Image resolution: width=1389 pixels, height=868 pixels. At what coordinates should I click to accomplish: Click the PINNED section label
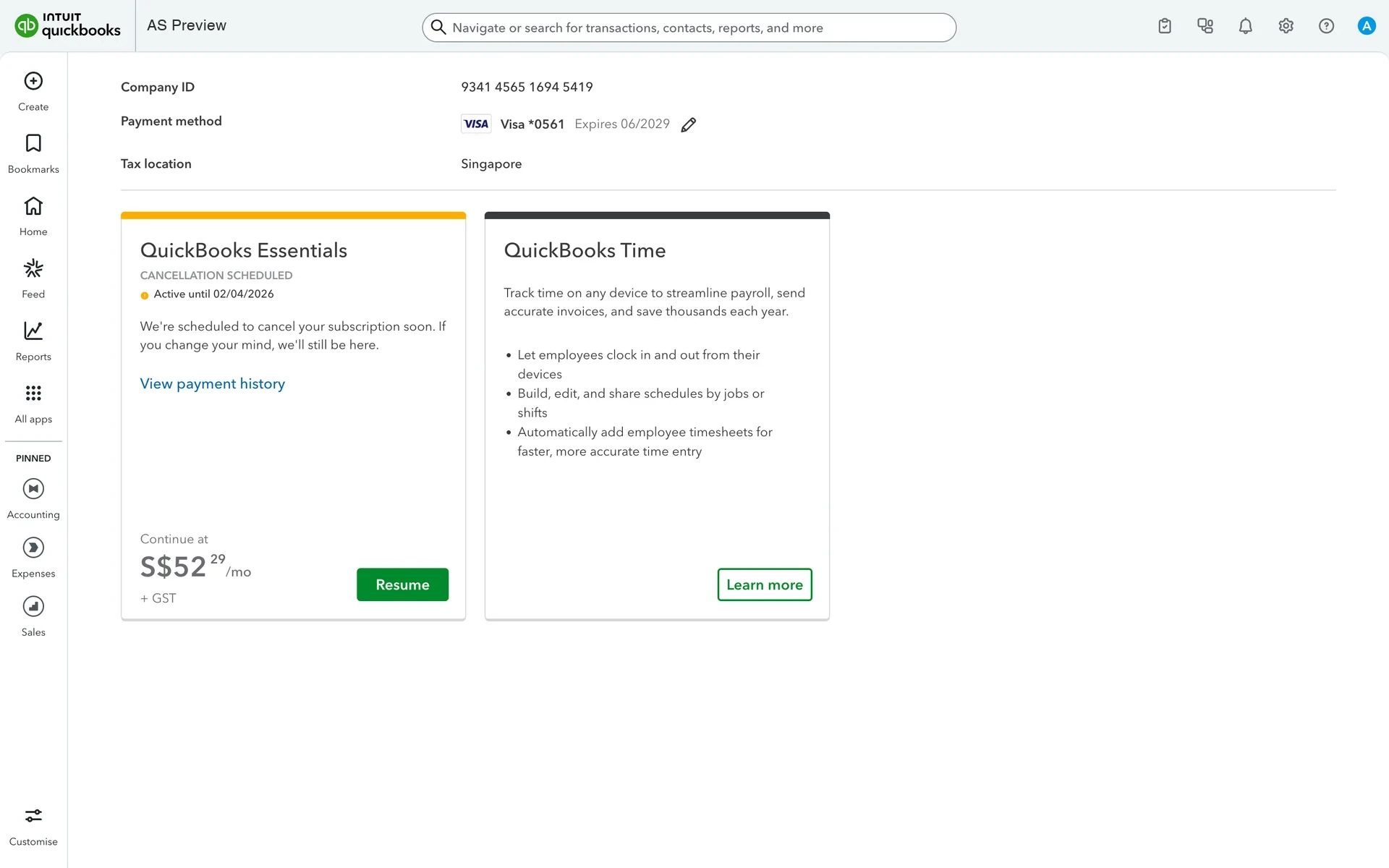click(x=33, y=459)
